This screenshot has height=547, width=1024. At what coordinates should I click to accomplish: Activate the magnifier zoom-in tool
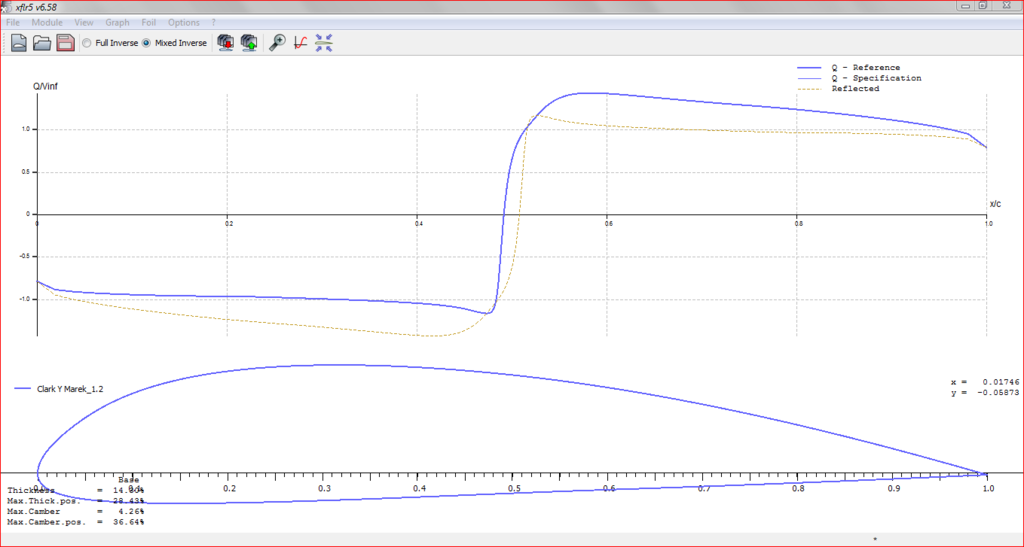tap(277, 43)
